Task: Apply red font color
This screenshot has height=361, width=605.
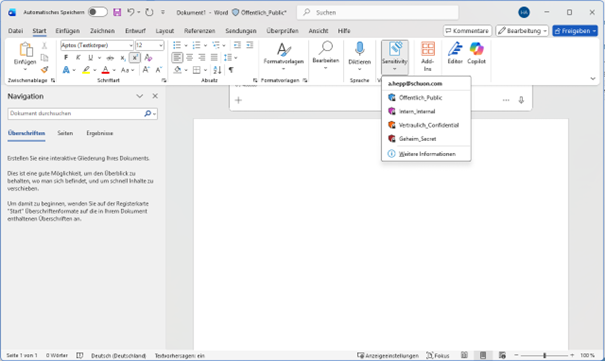Action: click(x=105, y=70)
